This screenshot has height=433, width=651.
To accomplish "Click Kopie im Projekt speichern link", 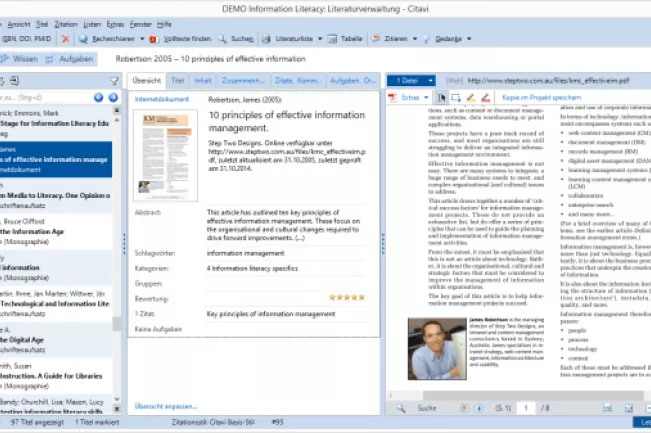I will [541, 98].
